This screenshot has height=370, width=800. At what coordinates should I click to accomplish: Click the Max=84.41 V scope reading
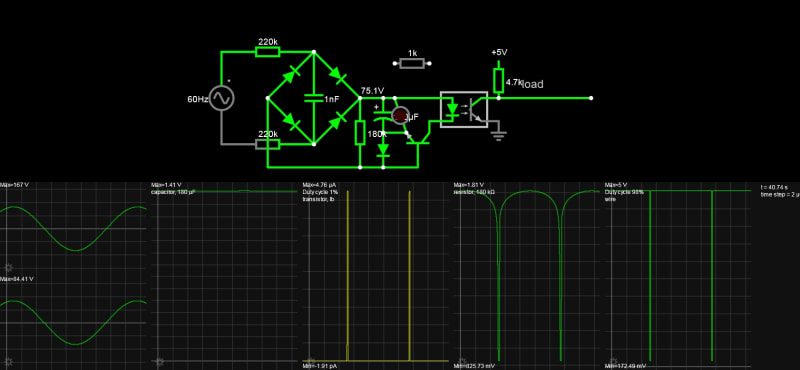click(16, 279)
